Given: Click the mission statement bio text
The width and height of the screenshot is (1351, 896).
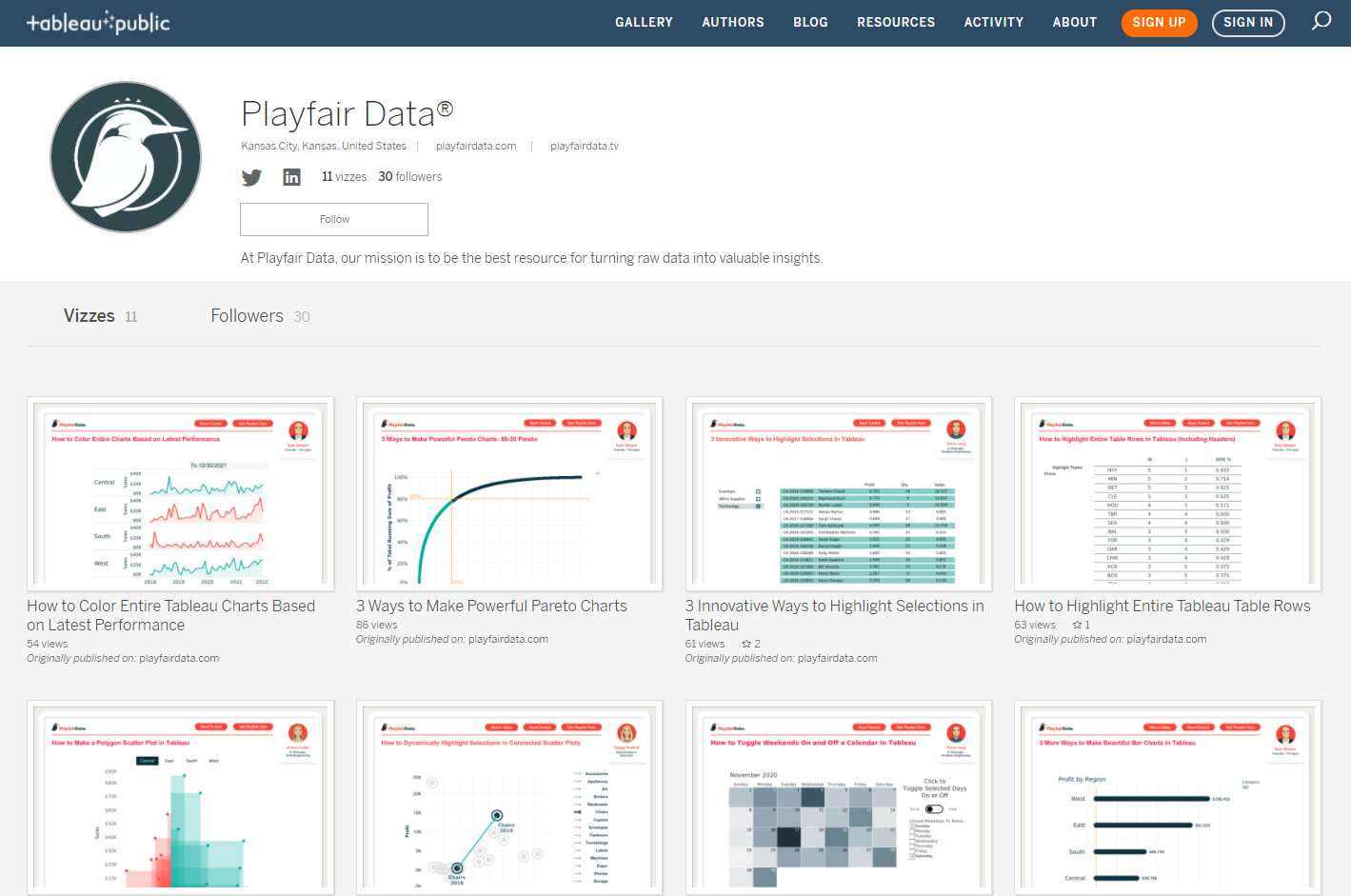Looking at the screenshot, I should (531, 258).
